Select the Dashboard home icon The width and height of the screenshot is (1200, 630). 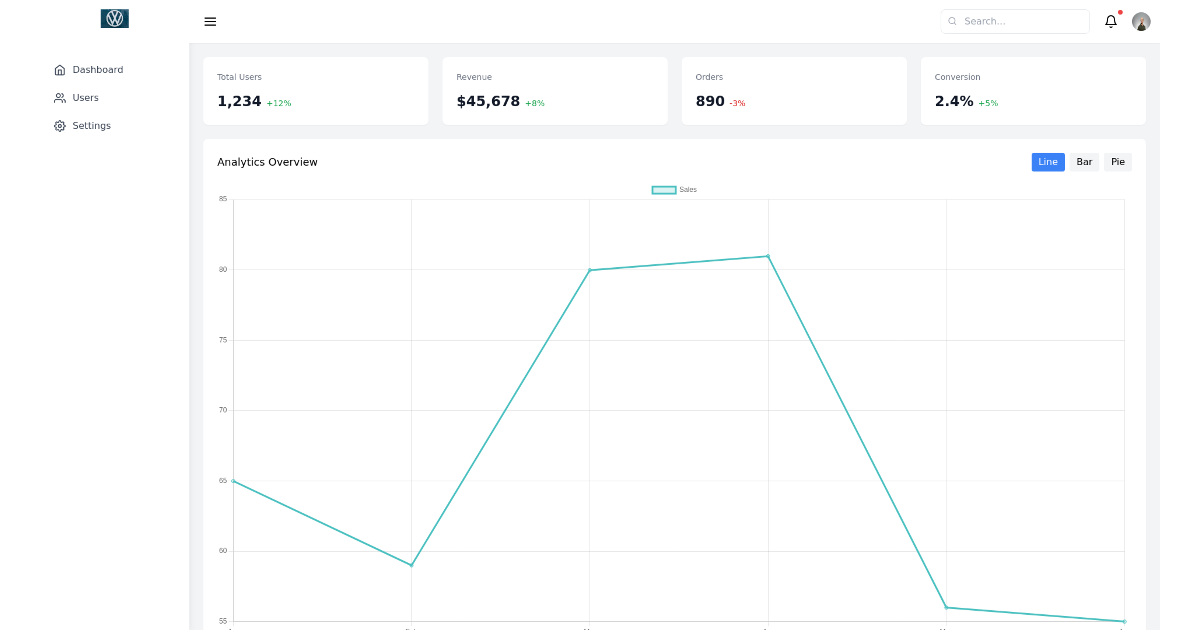coord(60,69)
